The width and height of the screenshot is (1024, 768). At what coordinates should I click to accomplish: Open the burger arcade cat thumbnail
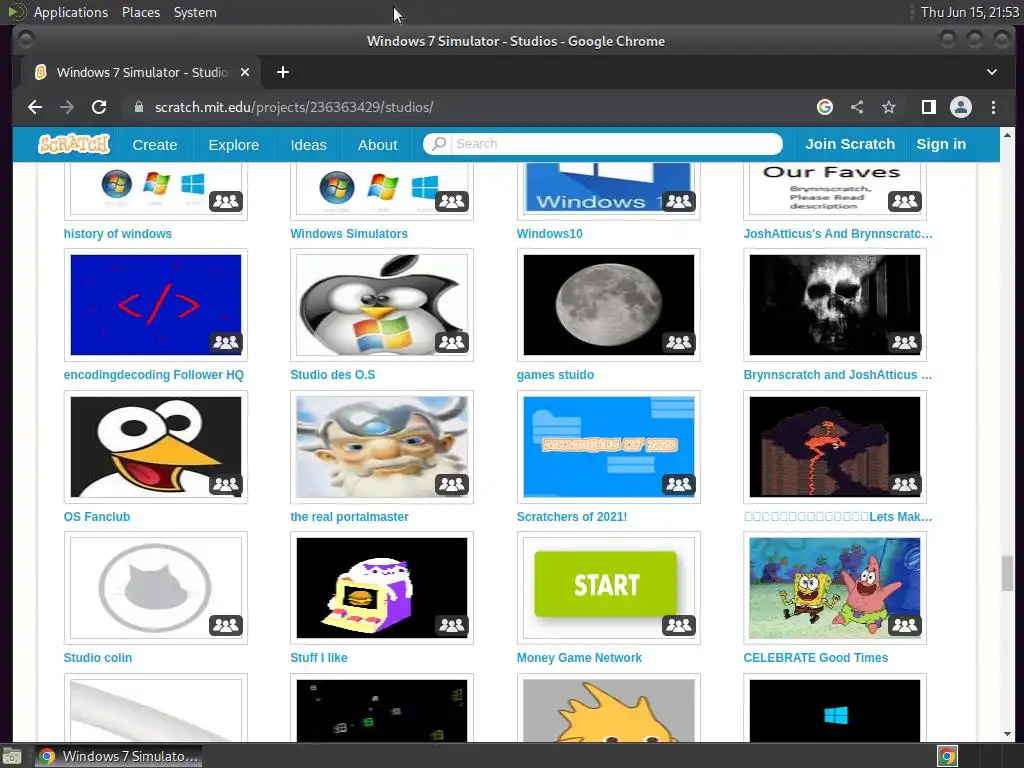tap(381, 588)
